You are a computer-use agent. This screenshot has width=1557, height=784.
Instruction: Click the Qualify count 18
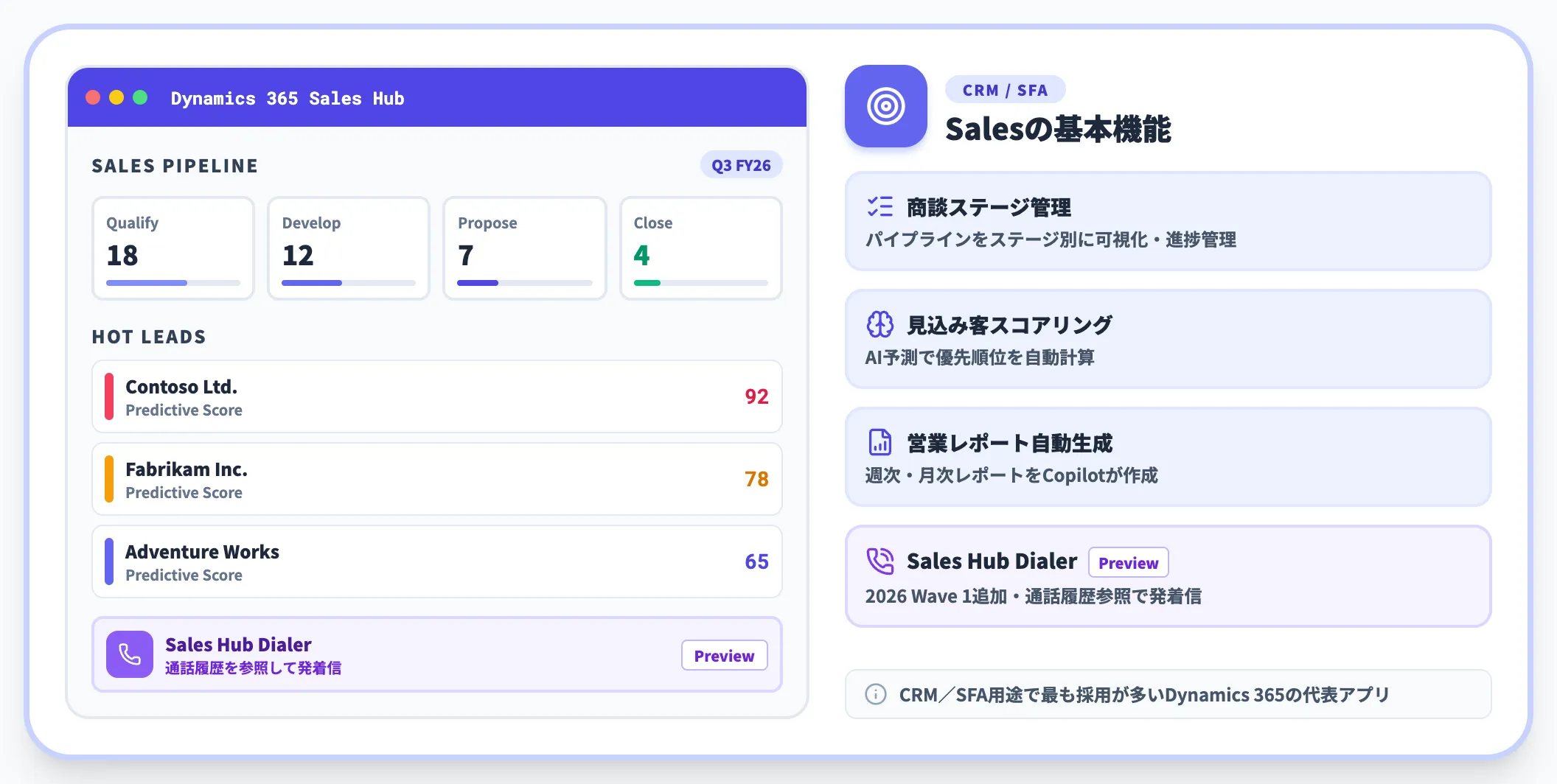(x=122, y=256)
